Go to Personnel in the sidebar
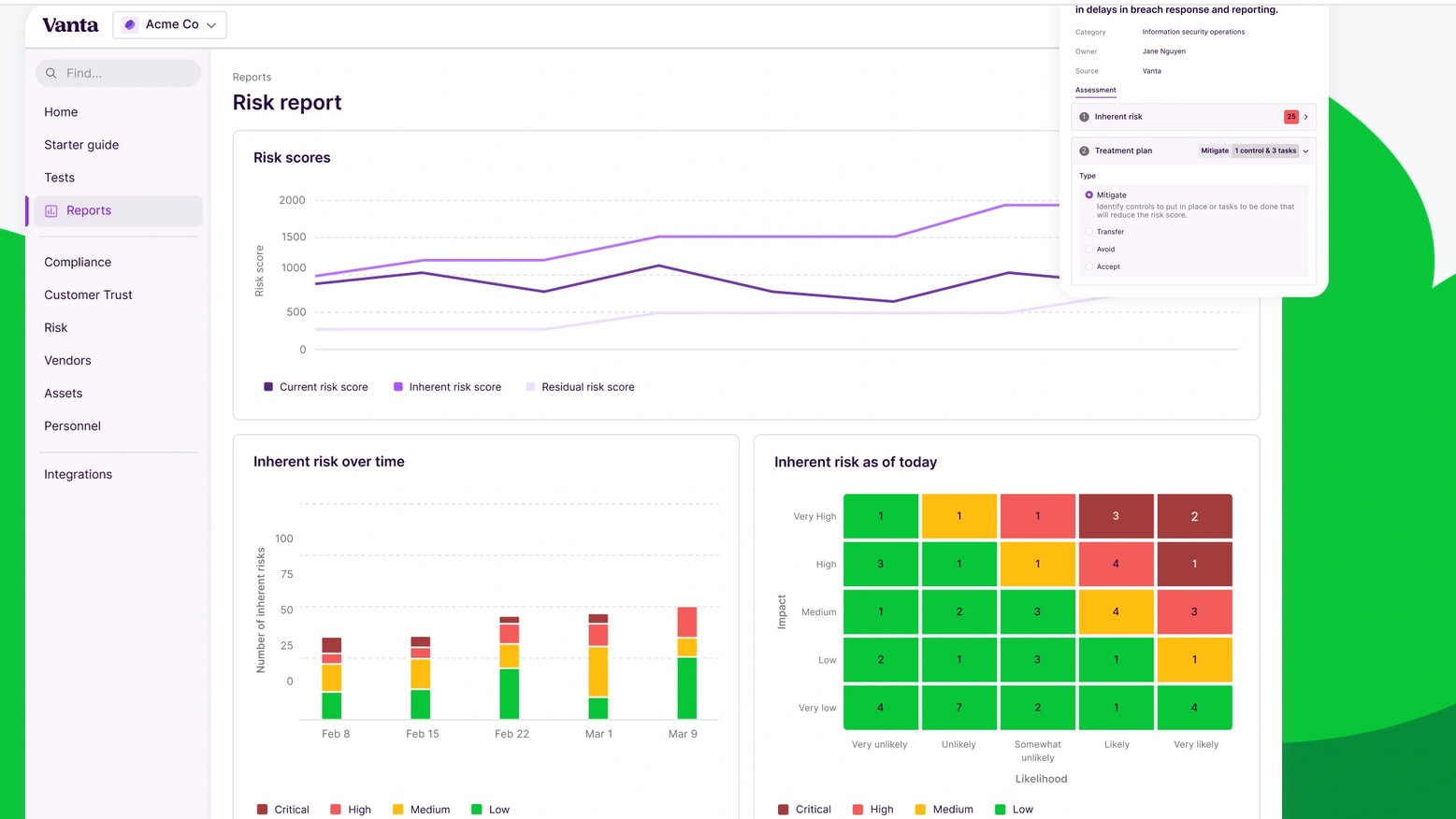Image resolution: width=1456 pixels, height=819 pixels. [72, 426]
